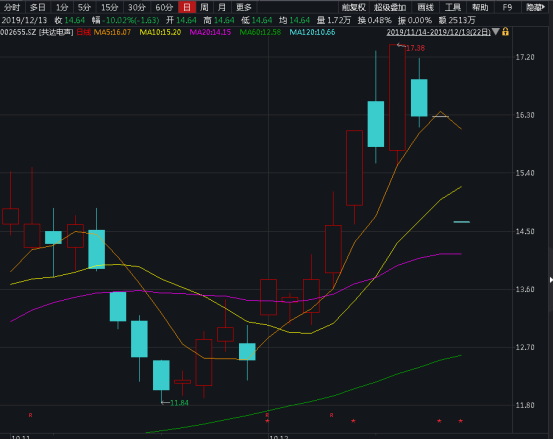Image resolution: width=554 pixels, height=440 pixels.
Task: Click the lowest cyan candlestick near 11.84
Action: click(161, 375)
